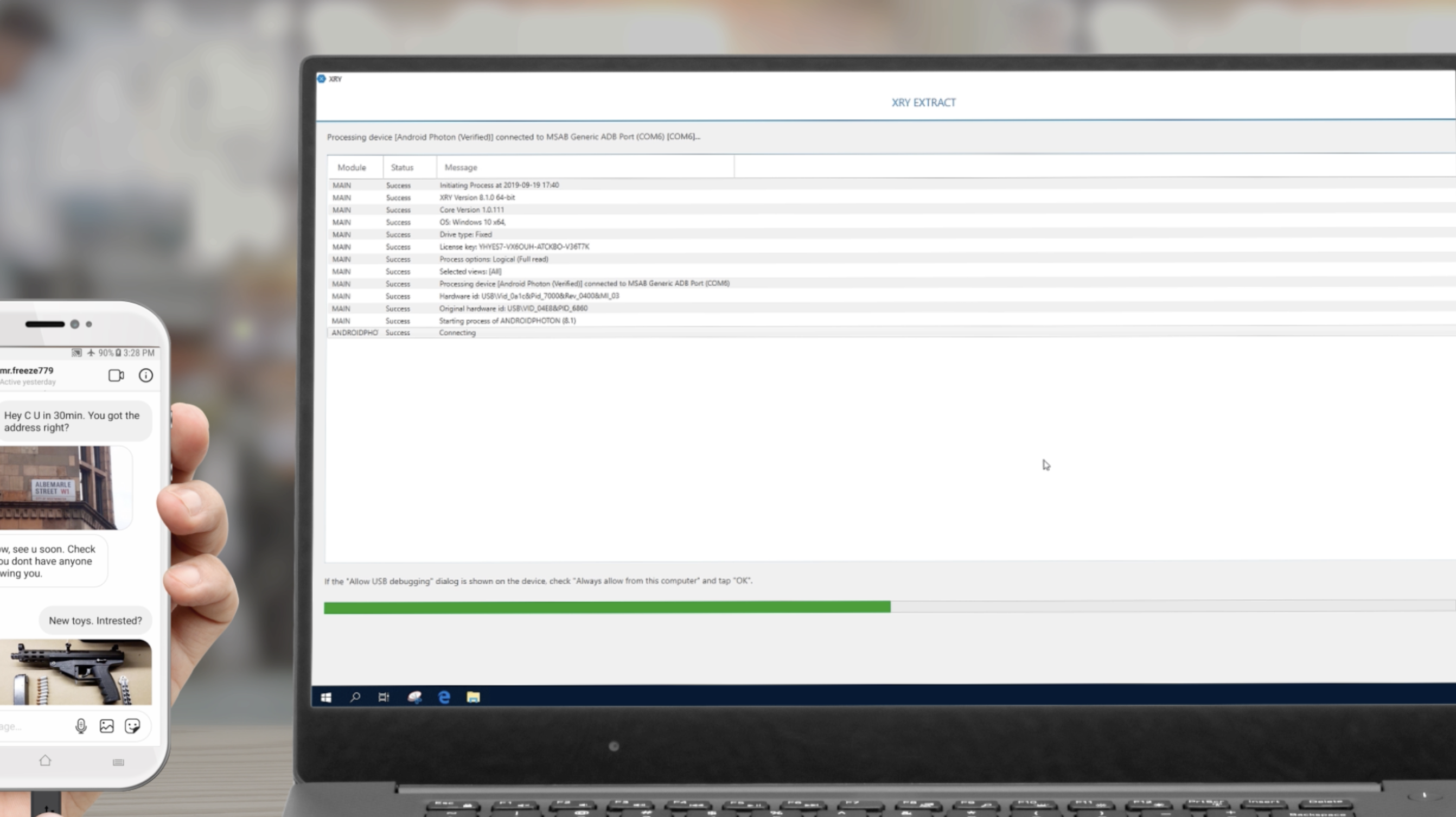The image size is (1456, 817).
Task: Select the 'Drive type: Fixed' row
Action: tap(891, 234)
